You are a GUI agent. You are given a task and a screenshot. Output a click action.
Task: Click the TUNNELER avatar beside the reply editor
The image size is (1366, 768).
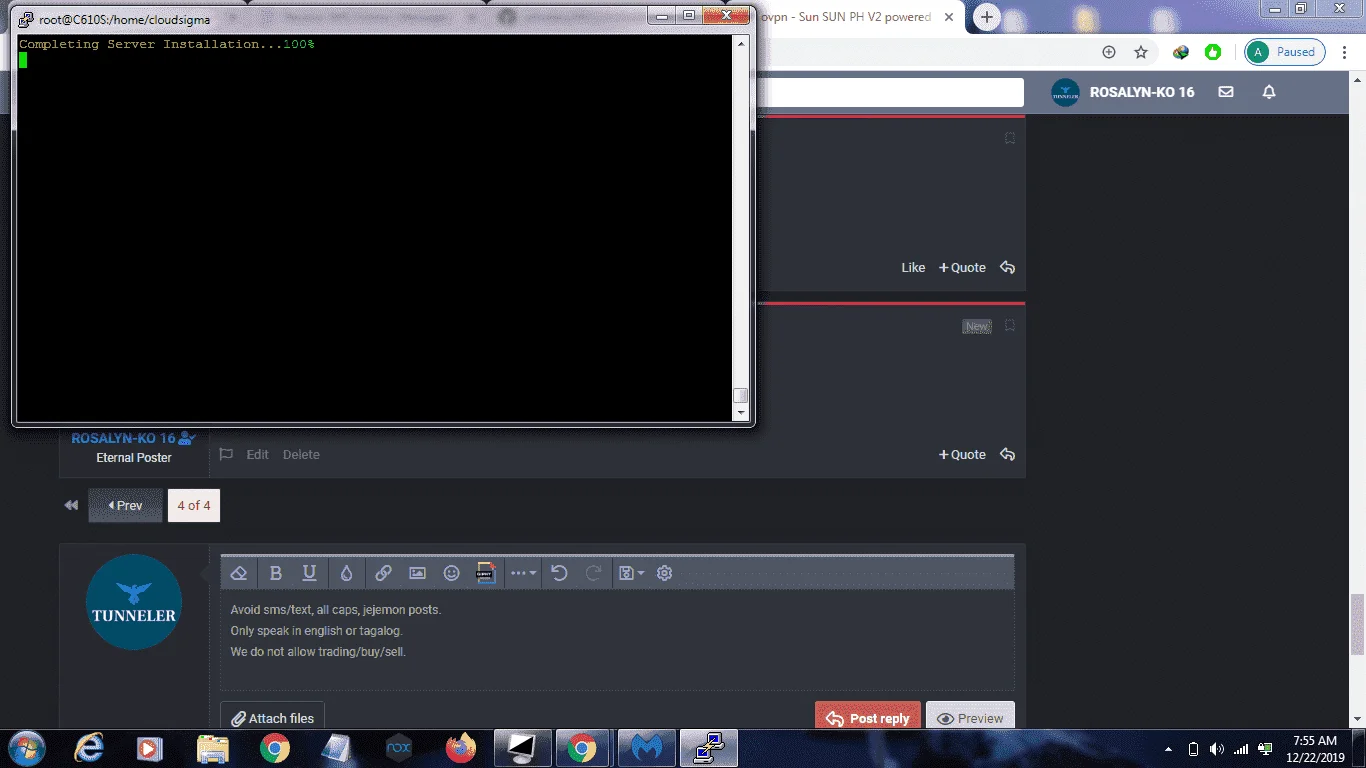tap(134, 602)
